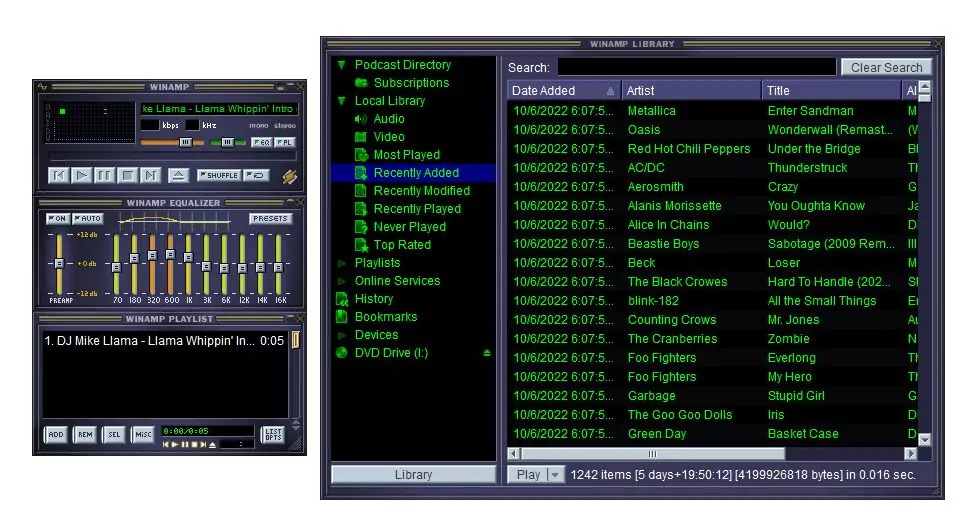958x514 pixels.
Task: Select Recently Added in library tree
Action: pos(414,173)
